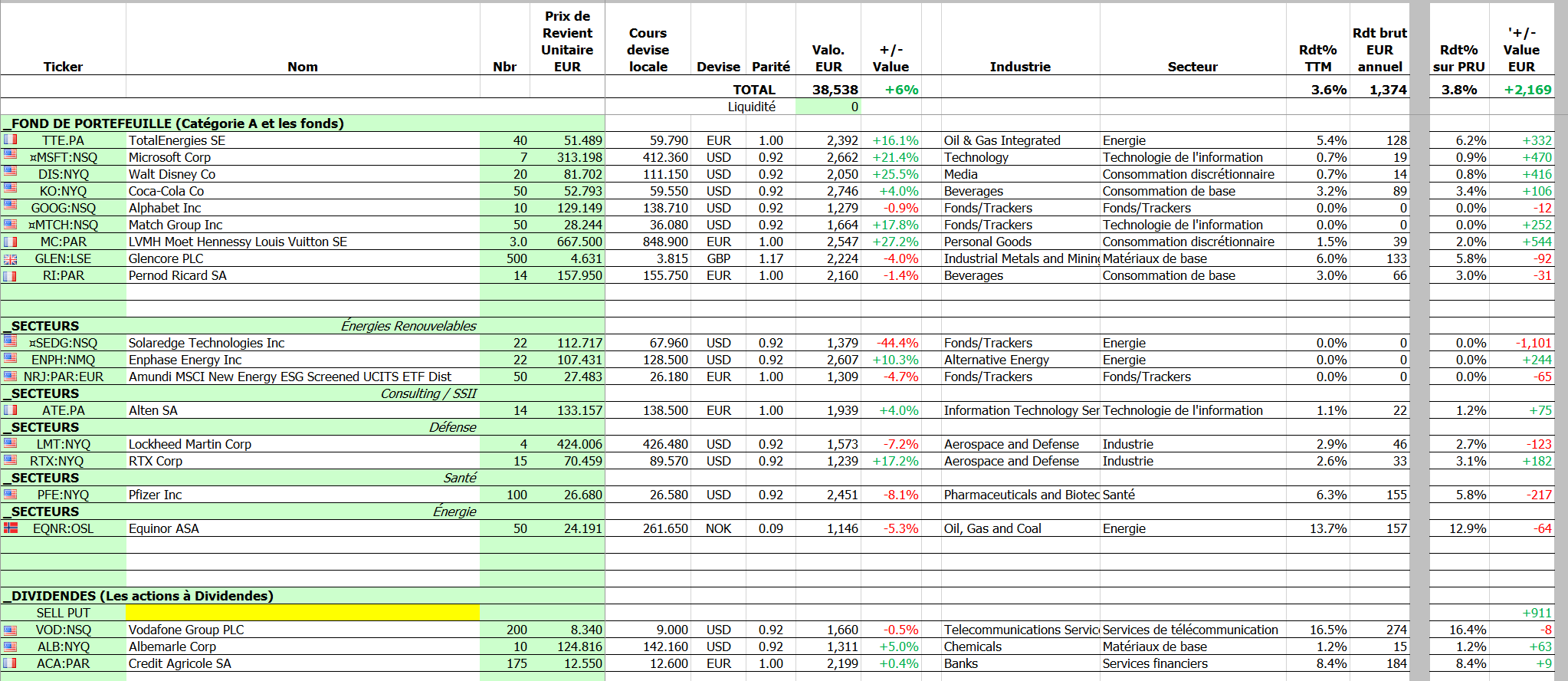Click the French flag beside TTE.PA
The height and width of the screenshot is (681, 1568).
[10, 140]
